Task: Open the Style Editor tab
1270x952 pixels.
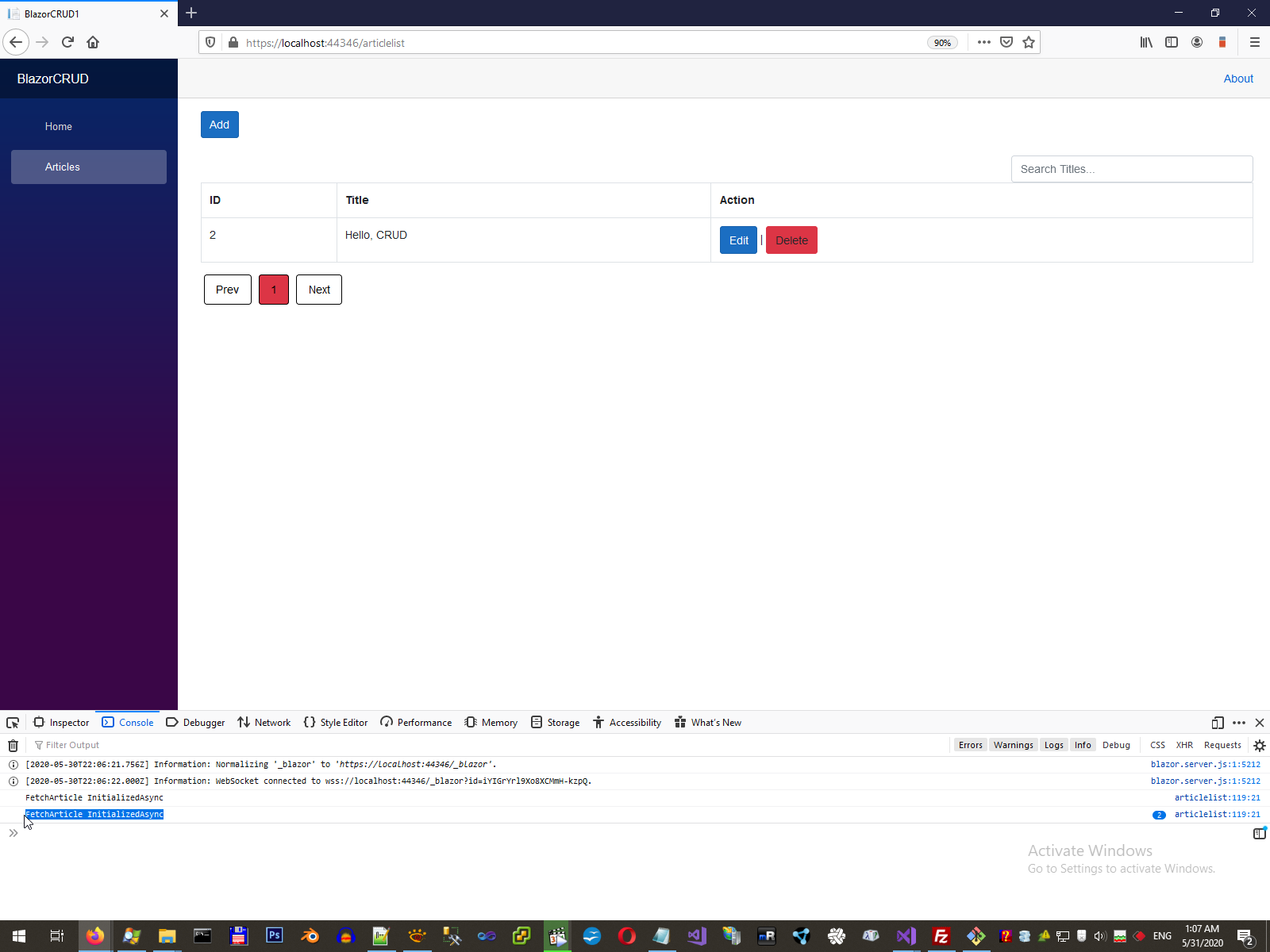Action: (x=336, y=723)
